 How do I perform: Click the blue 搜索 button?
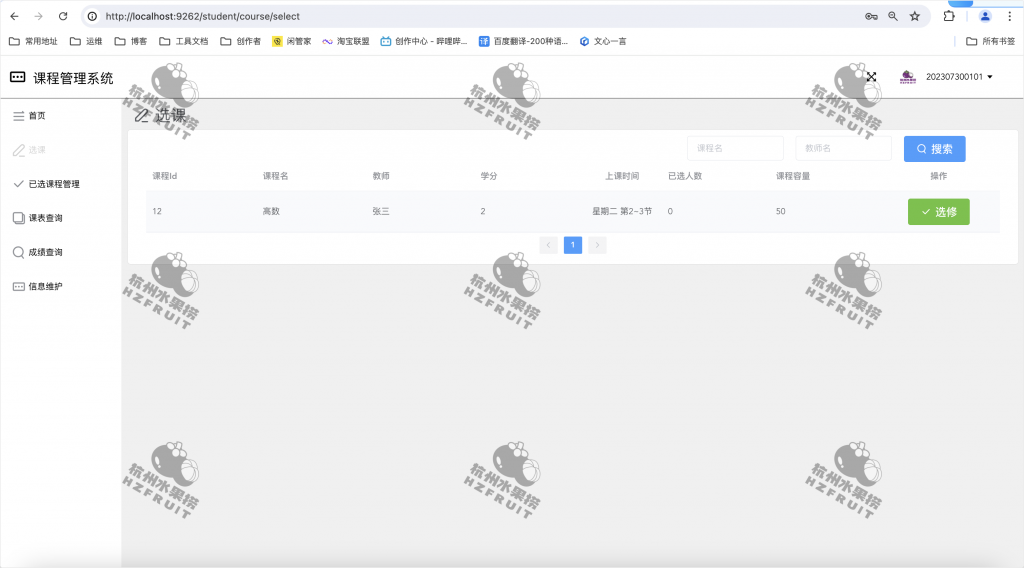[x=935, y=149]
